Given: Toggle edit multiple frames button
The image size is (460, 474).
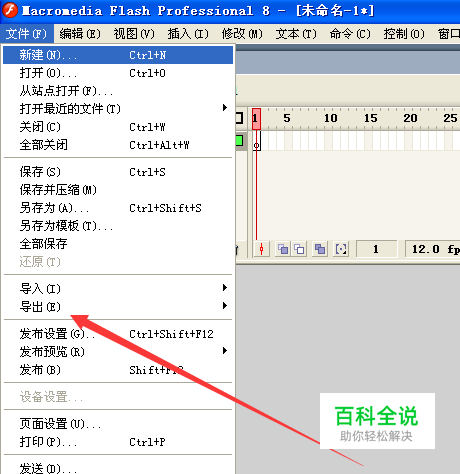Looking at the screenshot, I should [x=320, y=249].
